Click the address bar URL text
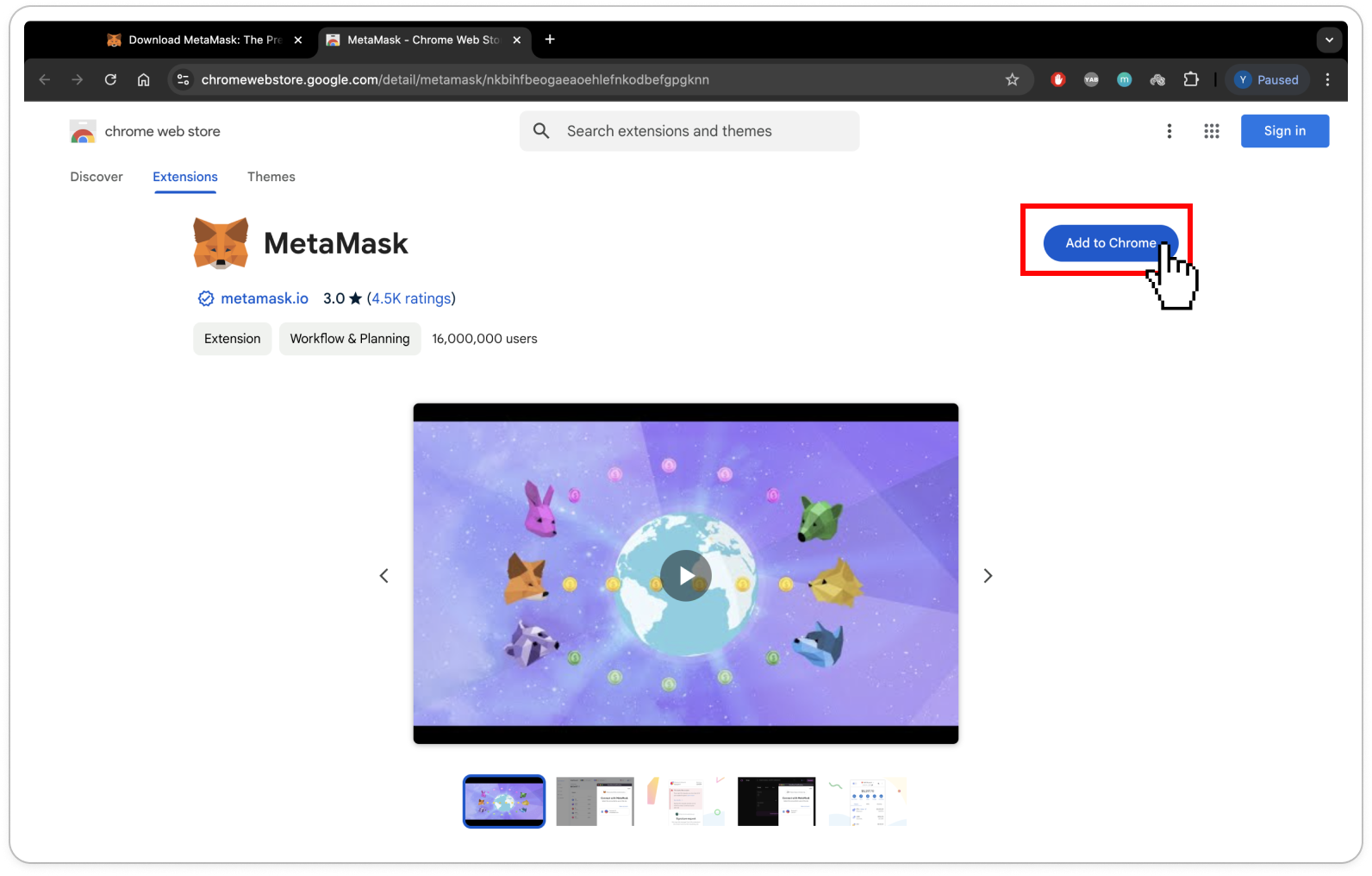The width and height of the screenshot is (1372, 876). click(x=455, y=80)
